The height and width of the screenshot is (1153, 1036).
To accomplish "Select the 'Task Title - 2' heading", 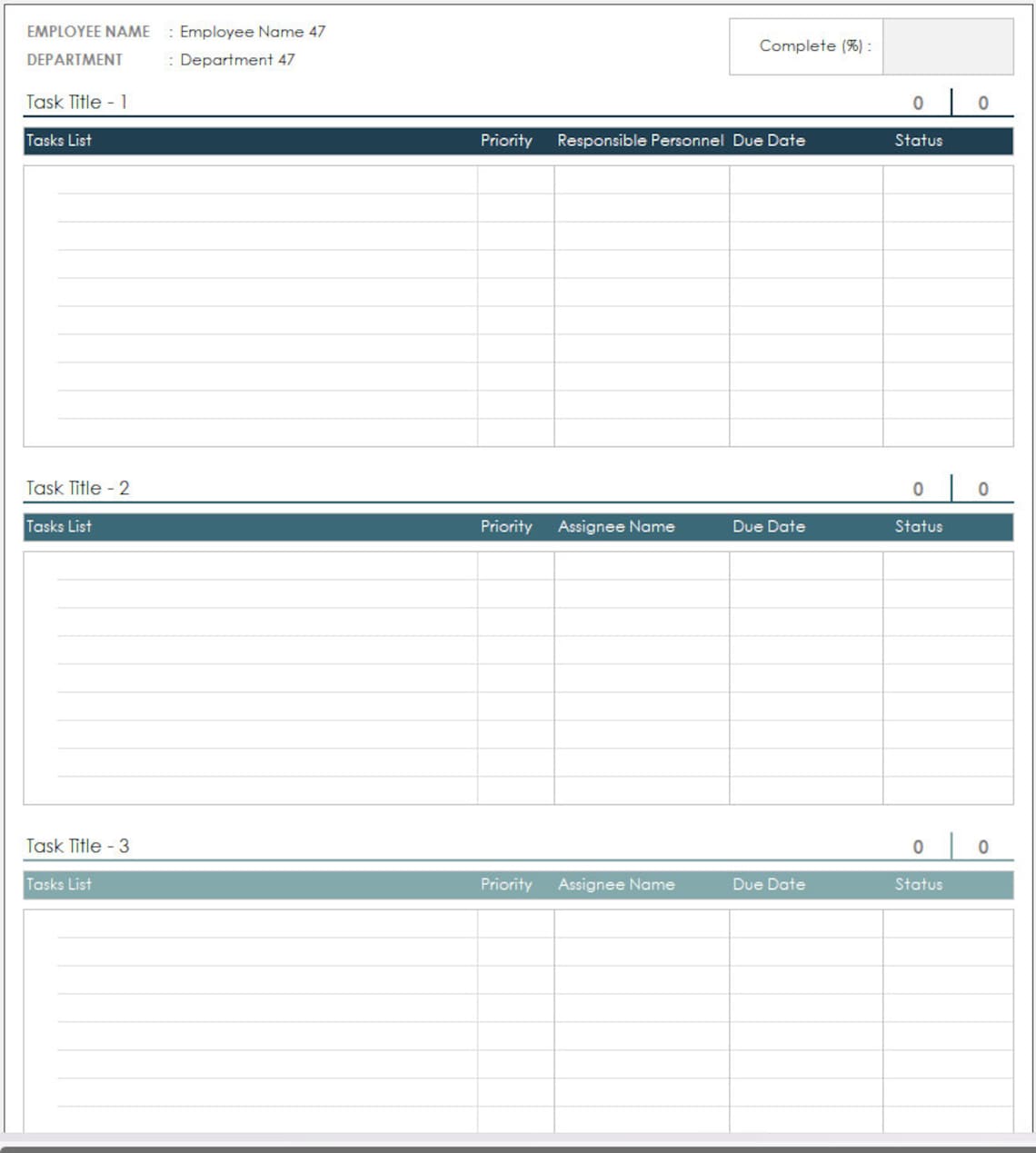I will point(77,488).
